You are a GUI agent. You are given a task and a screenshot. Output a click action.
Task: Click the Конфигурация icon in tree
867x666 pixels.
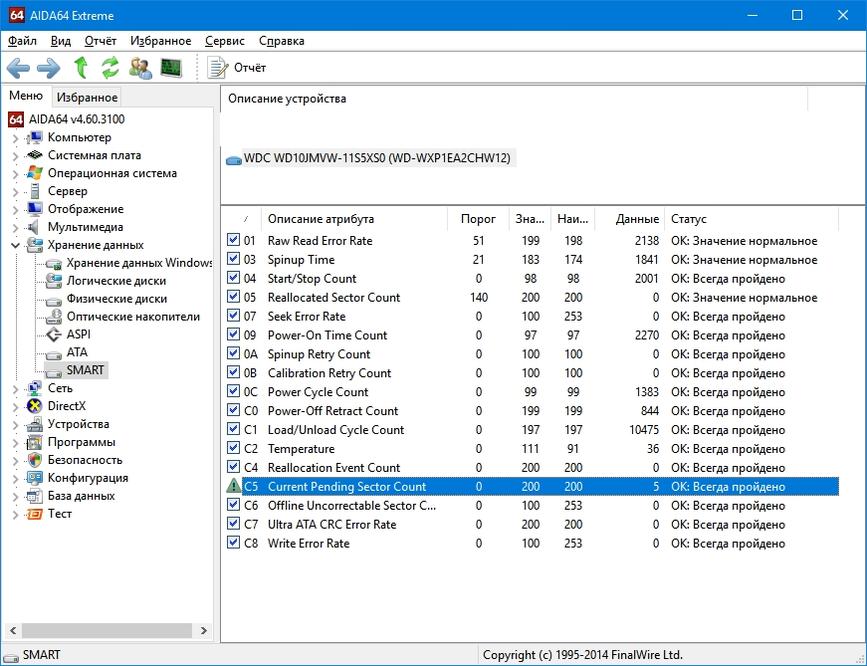(x=34, y=478)
